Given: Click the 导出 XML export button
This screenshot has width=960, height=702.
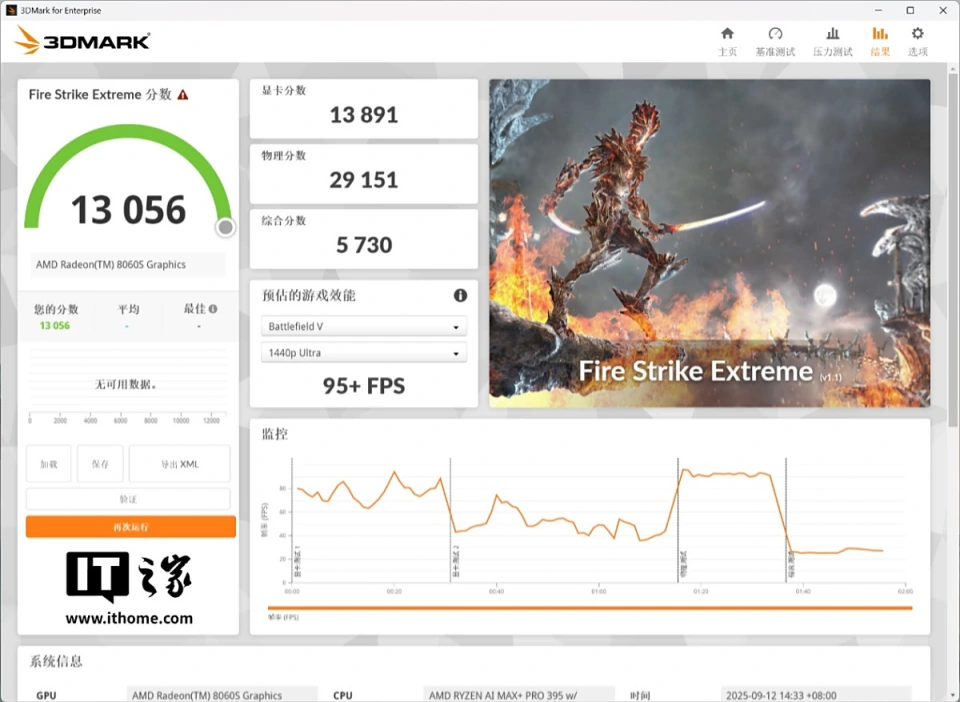Looking at the screenshot, I should coord(180,464).
